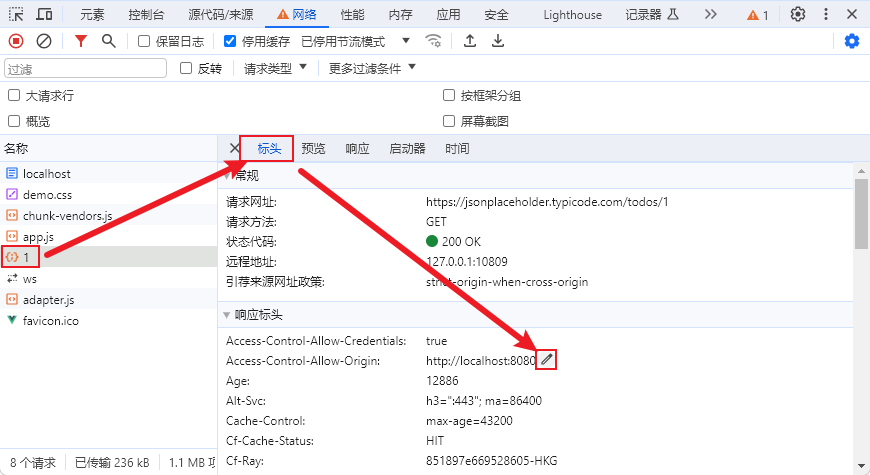
Task: Open the network search magnifier
Action: click(109, 41)
